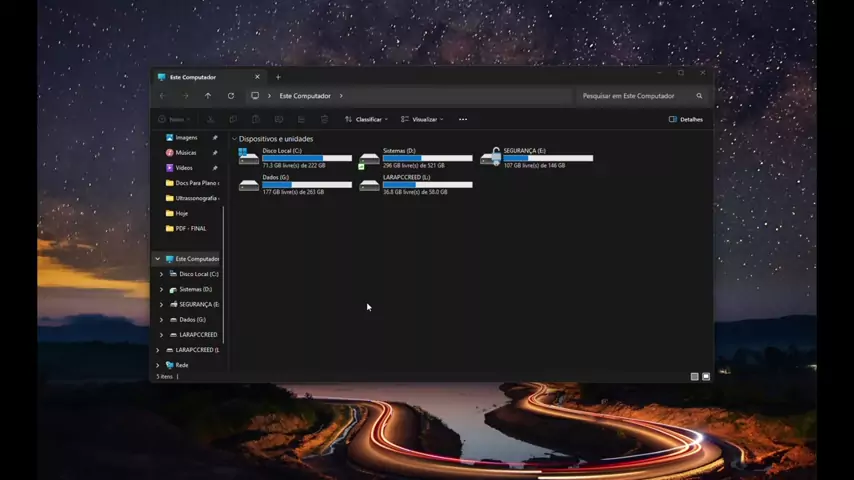Toggle the Detalhes pane
Screen dimensions: 854x480
(686, 119)
